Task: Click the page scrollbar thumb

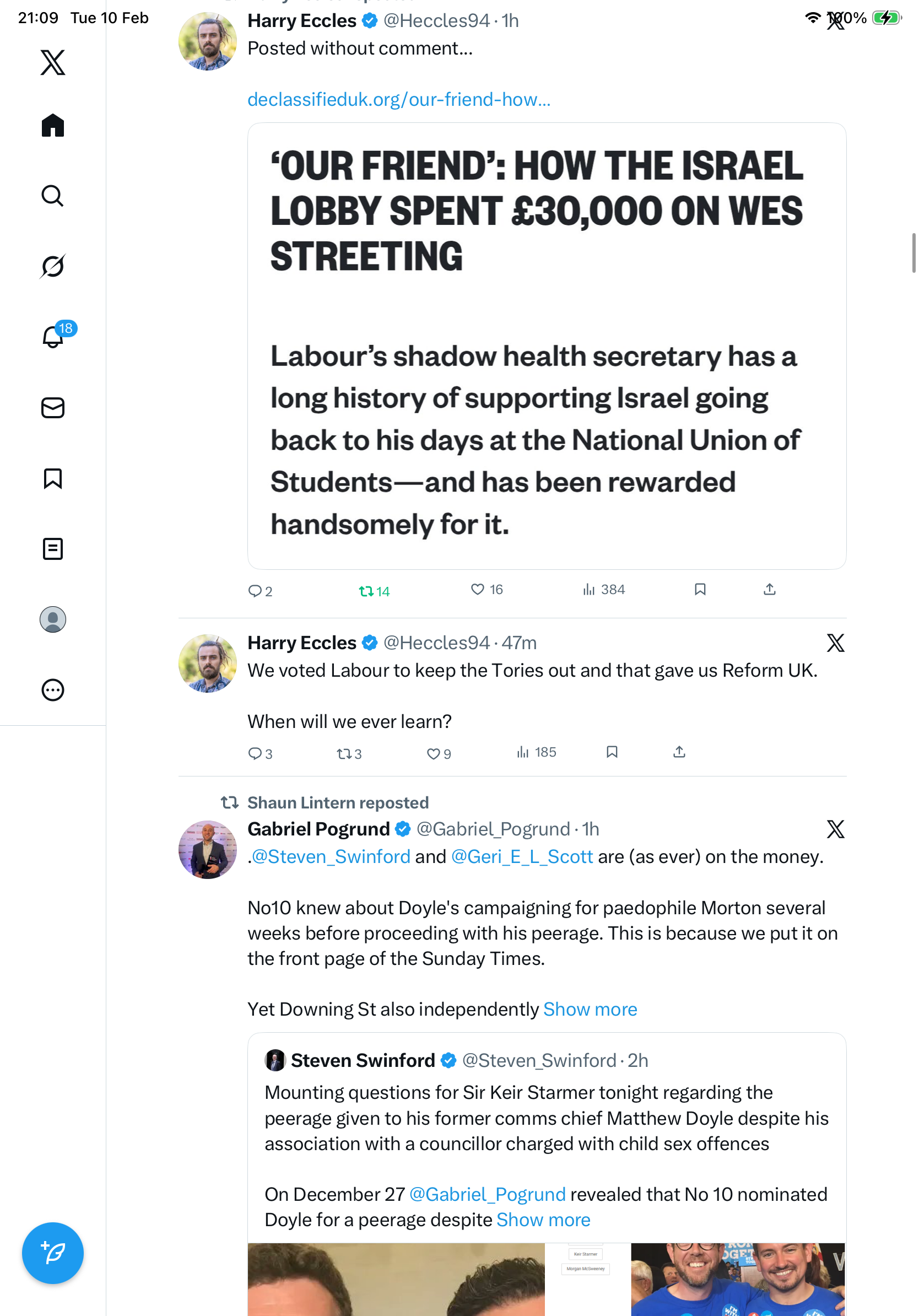Action: point(914,254)
